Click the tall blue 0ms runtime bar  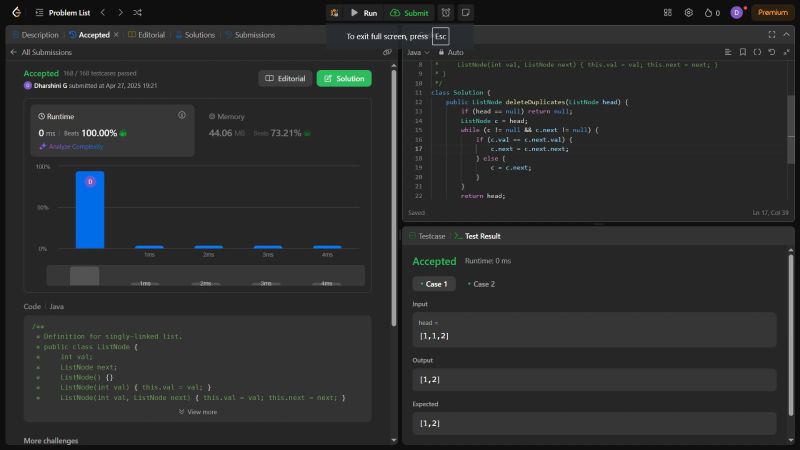(90, 210)
